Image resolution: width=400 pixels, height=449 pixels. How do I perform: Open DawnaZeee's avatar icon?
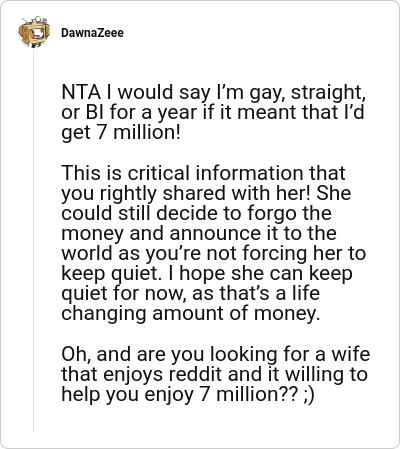pyautogui.click(x=34, y=32)
